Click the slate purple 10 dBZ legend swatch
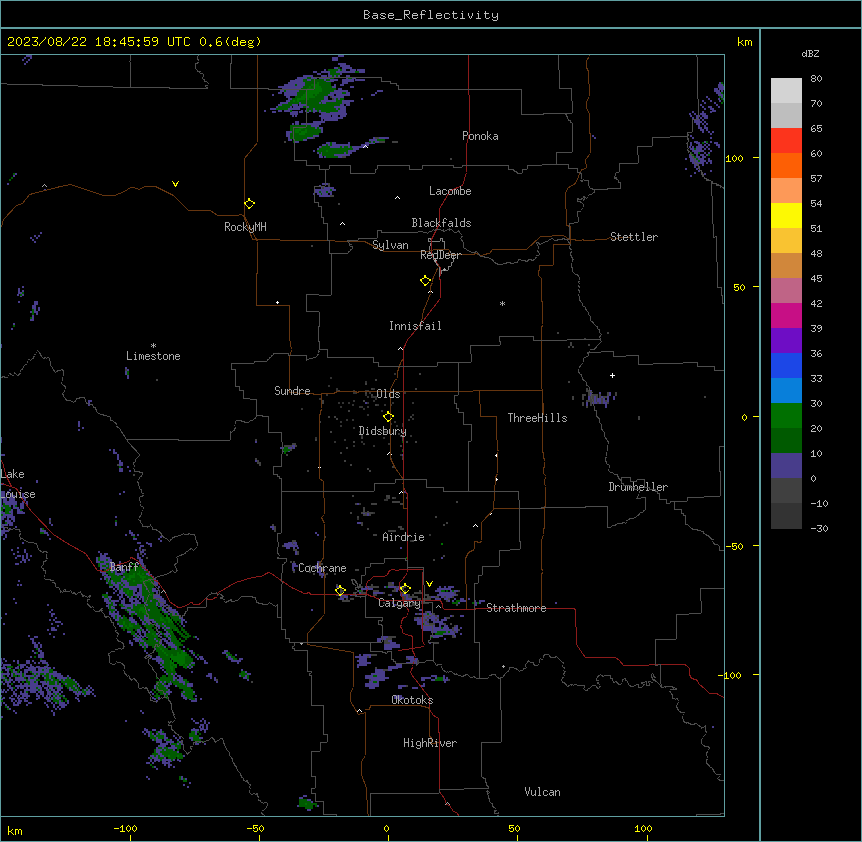Screen dimensions: 862x842 [x=786, y=466]
